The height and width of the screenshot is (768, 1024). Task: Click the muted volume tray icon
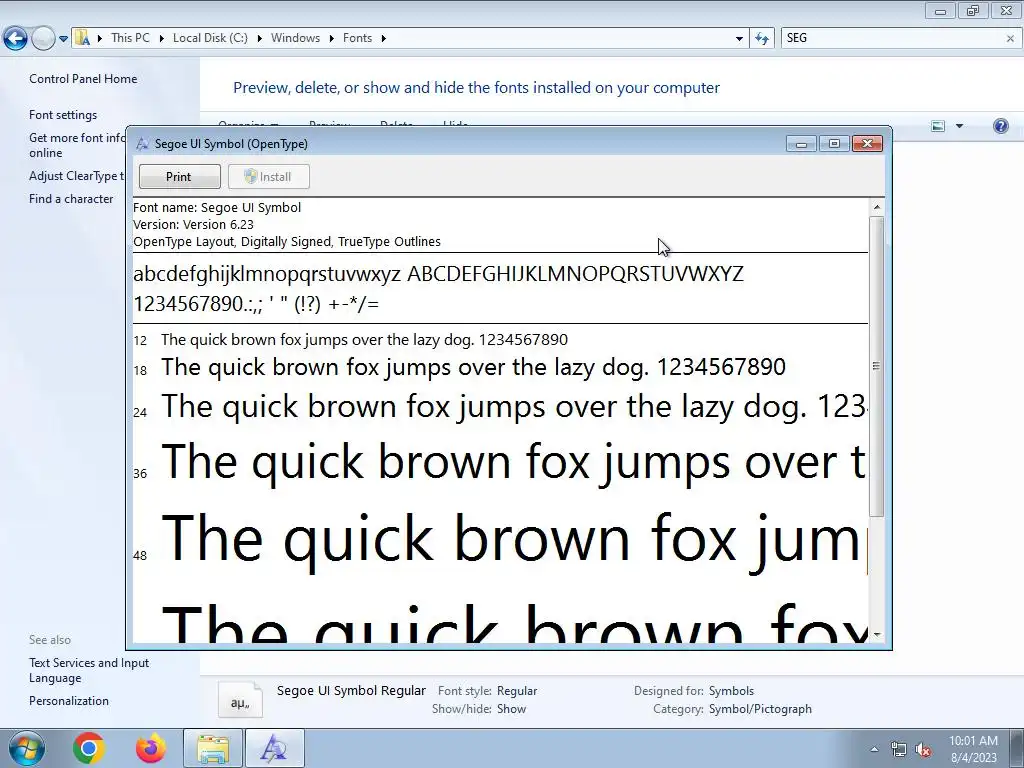(923, 749)
